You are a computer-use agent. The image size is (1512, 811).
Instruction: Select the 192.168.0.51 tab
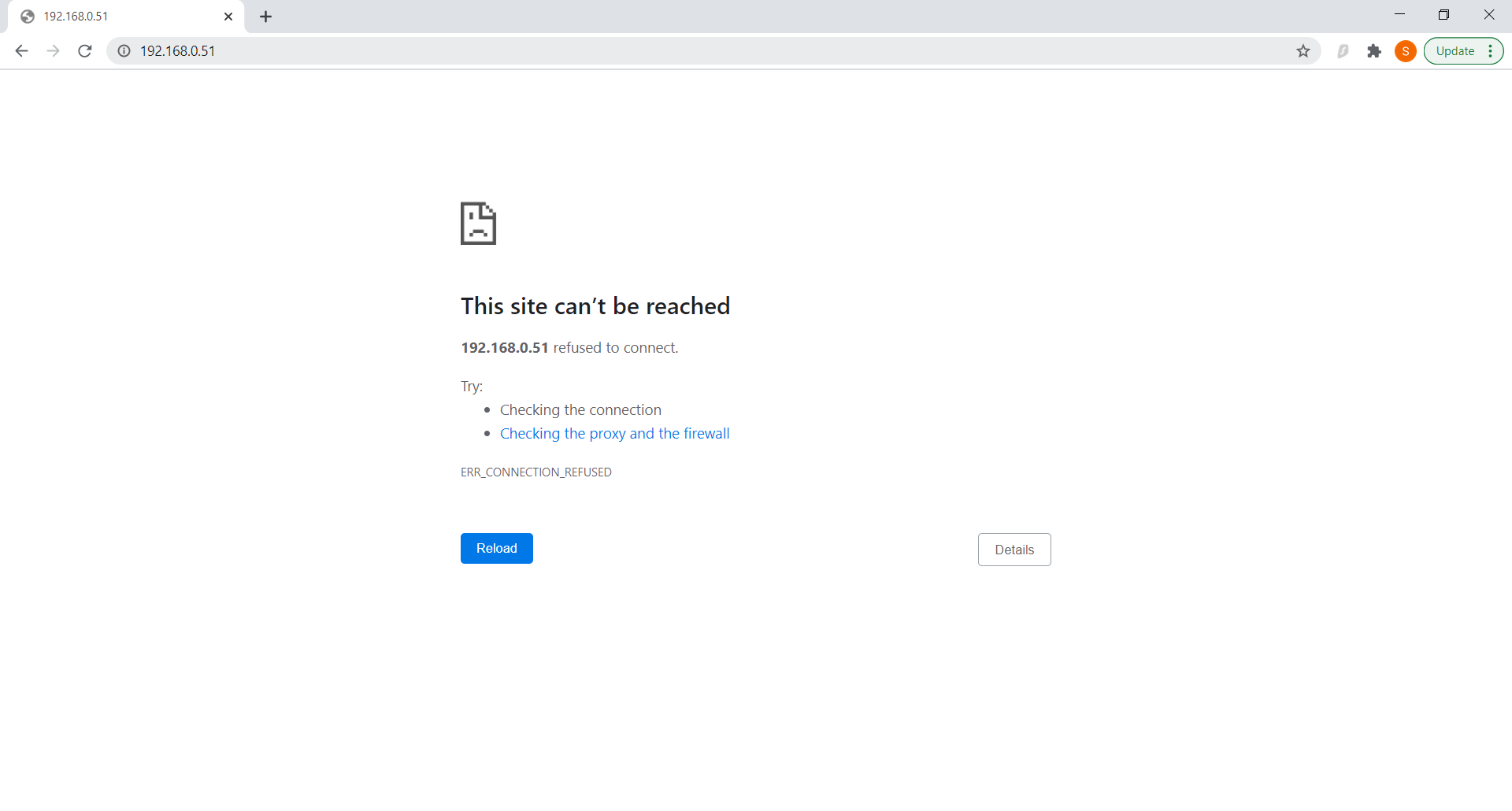pos(118,16)
